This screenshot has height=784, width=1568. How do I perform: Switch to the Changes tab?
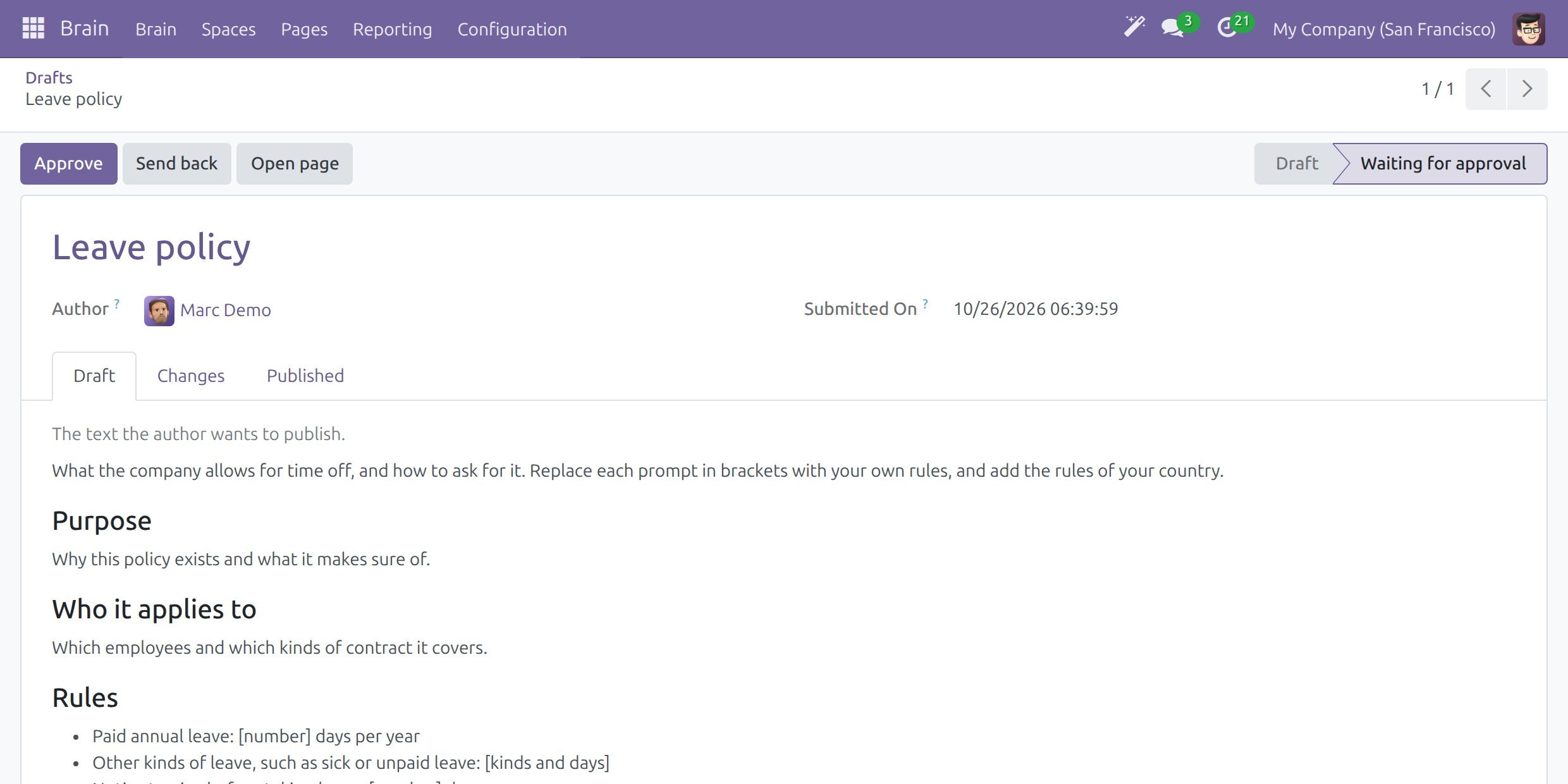pyautogui.click(x=191, y=376)
